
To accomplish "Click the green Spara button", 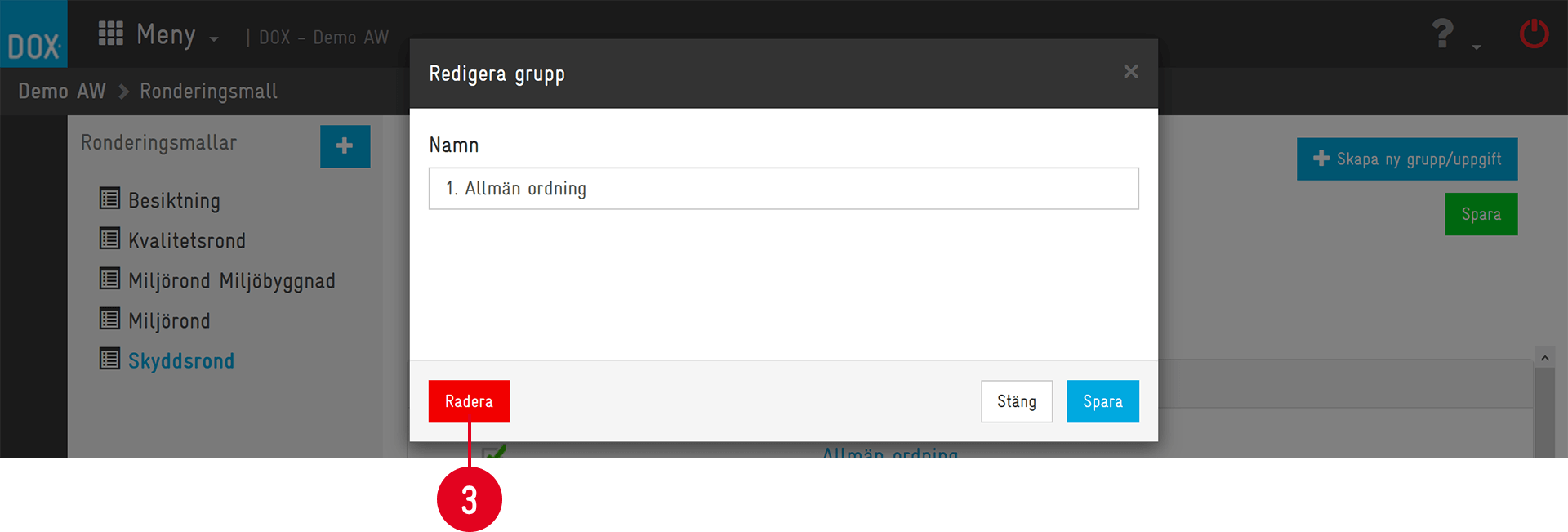I will click(x=1481, y=214).
